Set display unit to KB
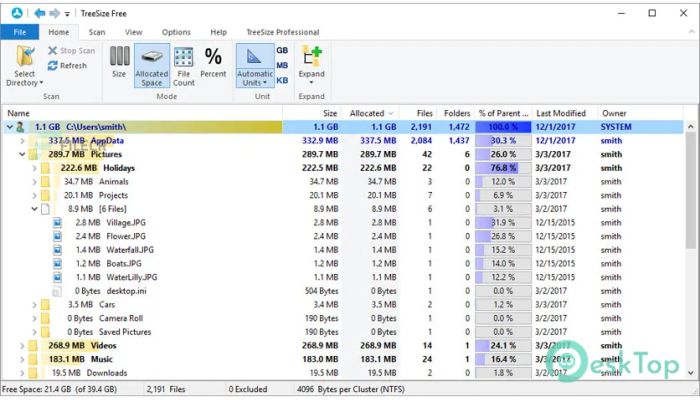The image size is (700, 400). 282,80
